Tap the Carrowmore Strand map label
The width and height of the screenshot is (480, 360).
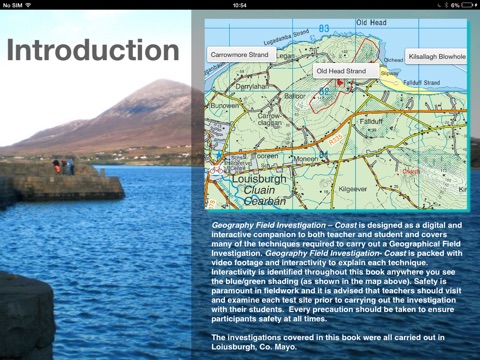241,55
